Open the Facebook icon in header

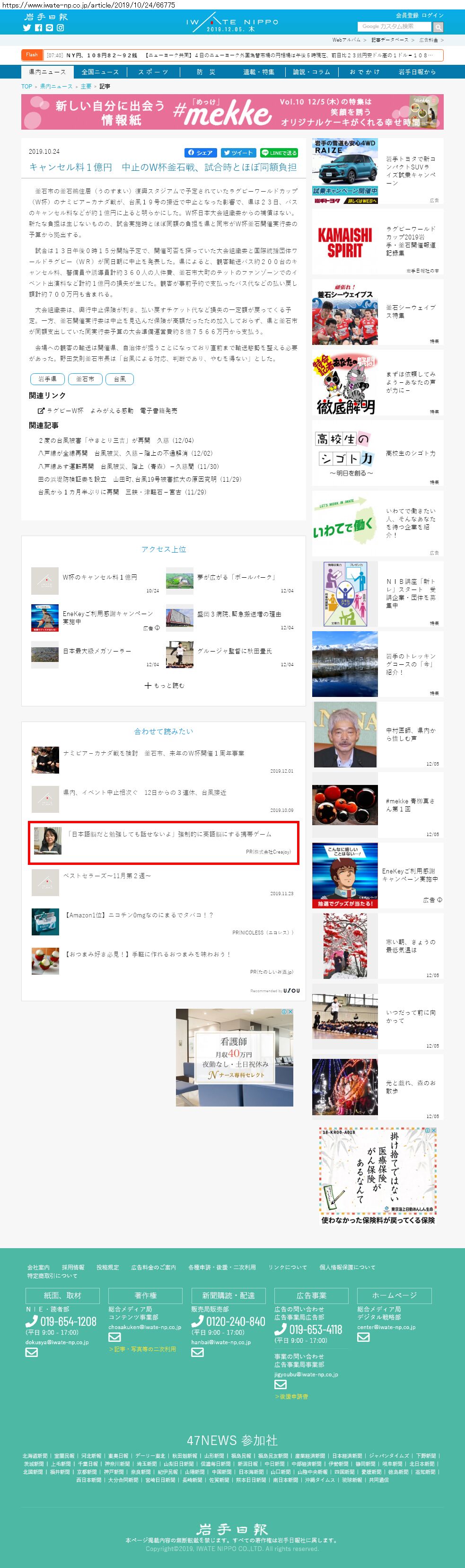pos(38,28)
